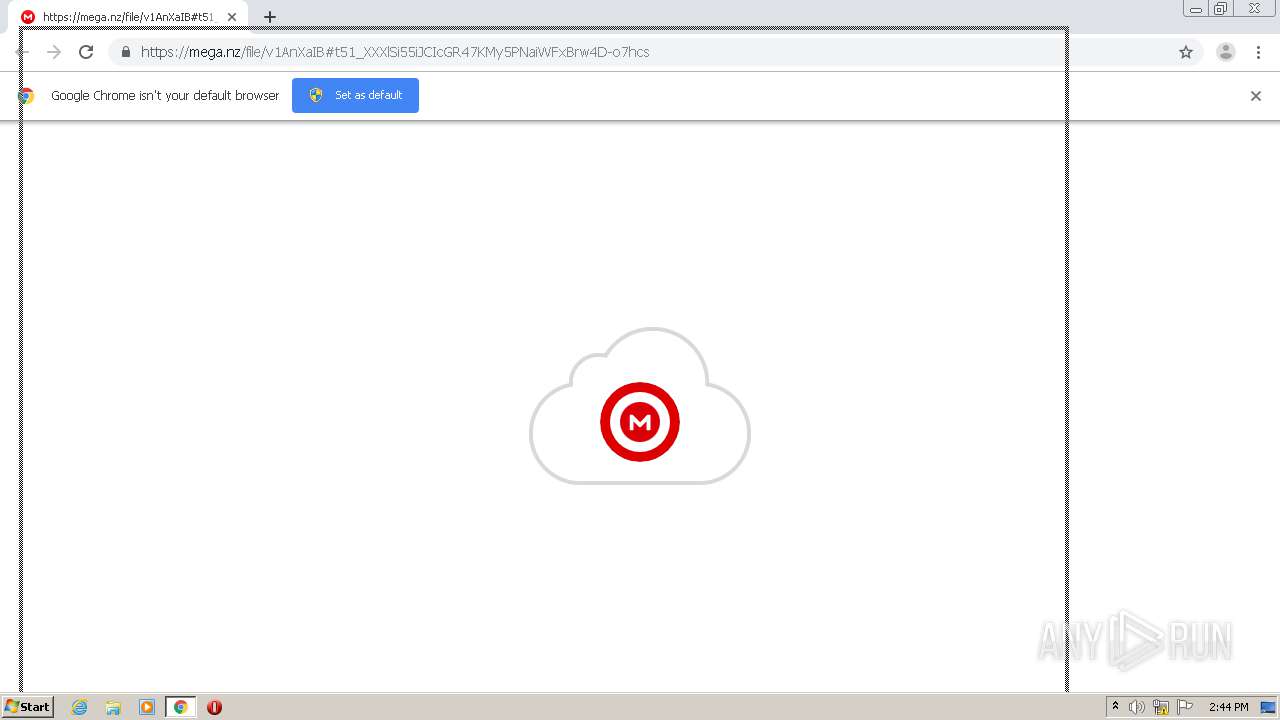Viewport: 1280px width, 720px height.
Task: Launch Internet Explorer from the taskbar
Action: click(80, 707)
